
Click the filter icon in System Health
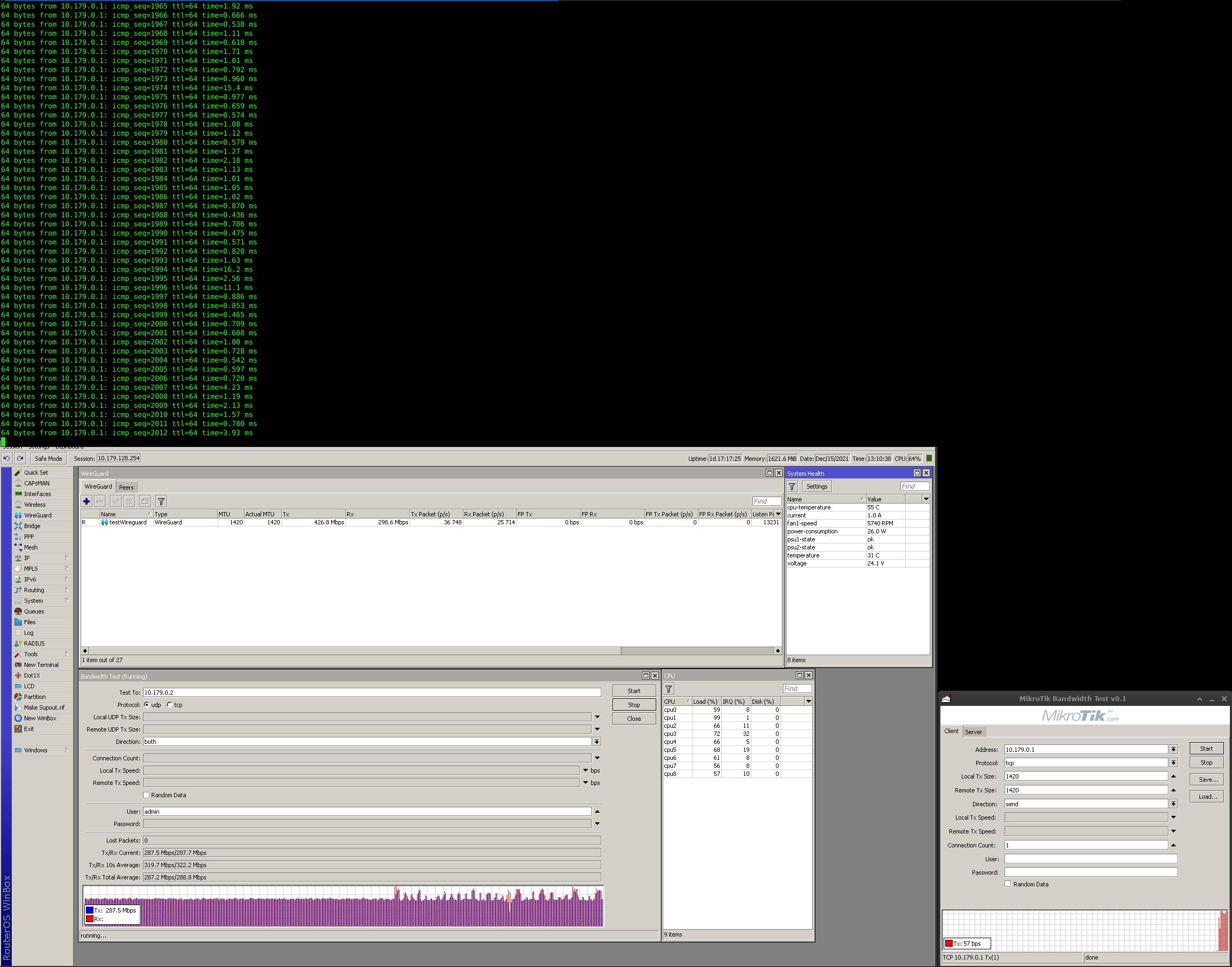[792, 486]
